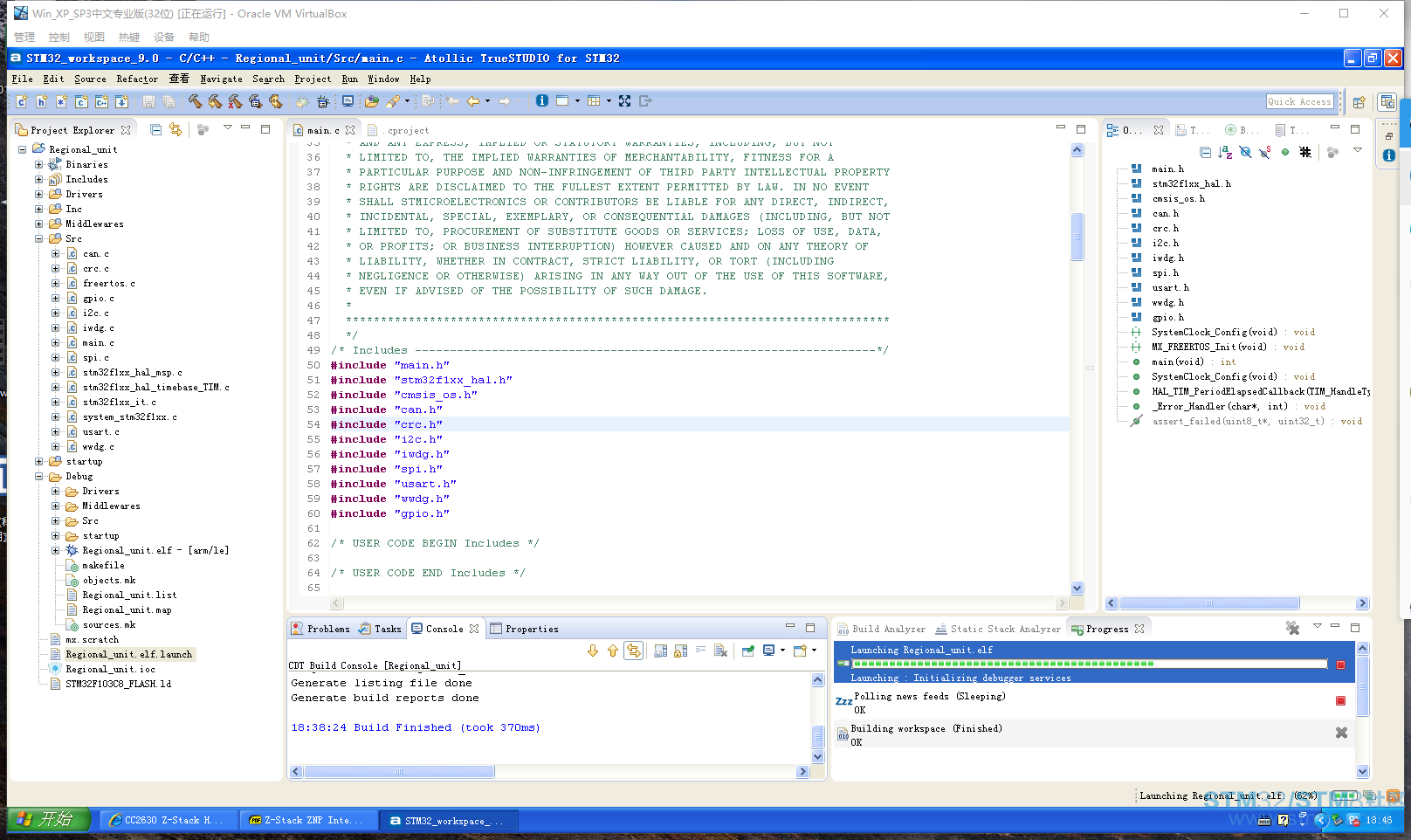This screenshot has height=840, width=1411.
Task: Open the Project menu
Action: tap(313, 79)
